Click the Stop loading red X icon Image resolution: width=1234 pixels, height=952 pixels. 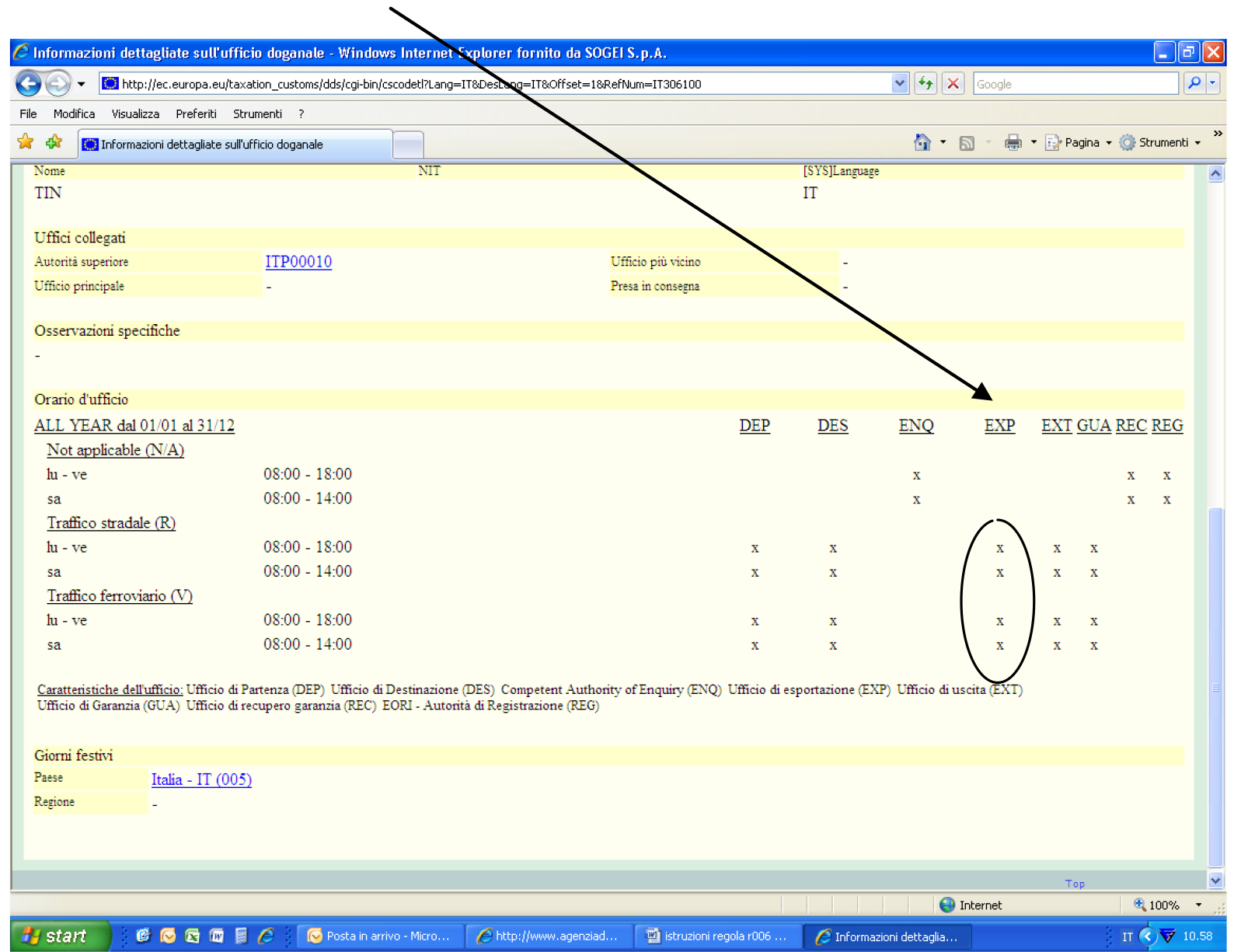pyautogui.click(x=953, y=83)
